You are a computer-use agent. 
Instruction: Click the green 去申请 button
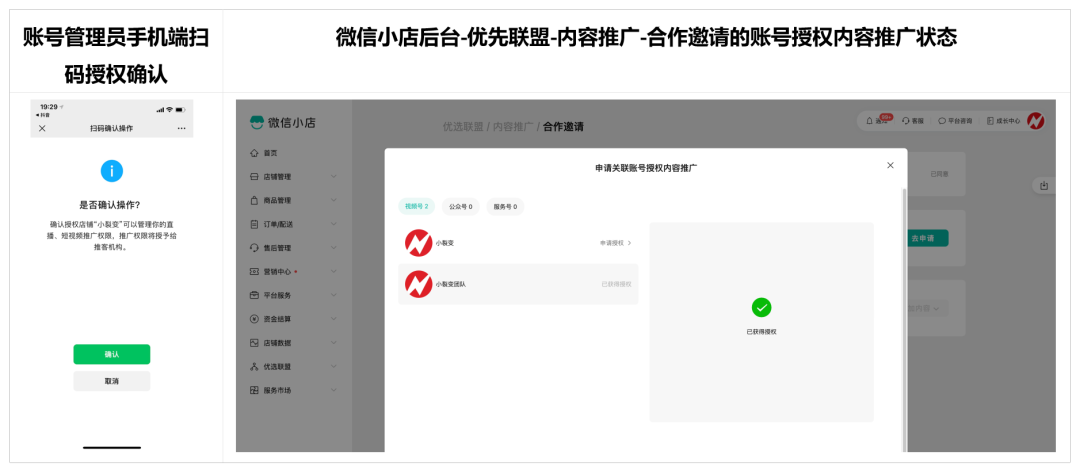coord(927,238)
